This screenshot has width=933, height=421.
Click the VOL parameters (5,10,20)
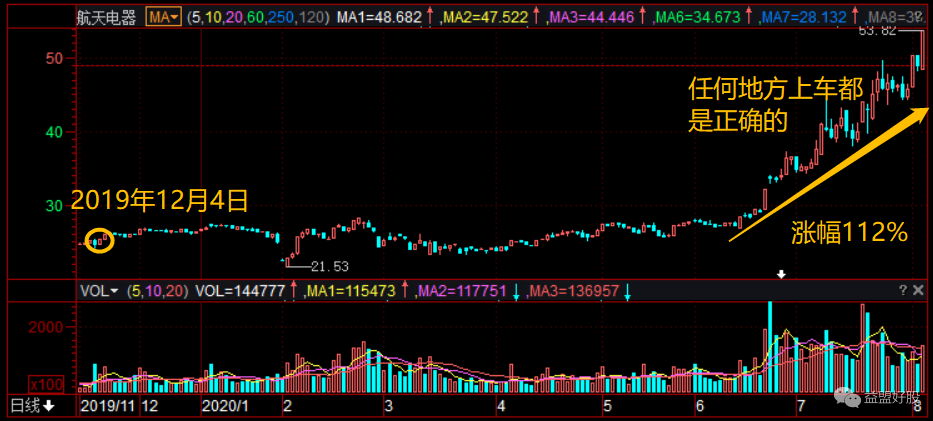pyautogui.click(x=157, y=291)
